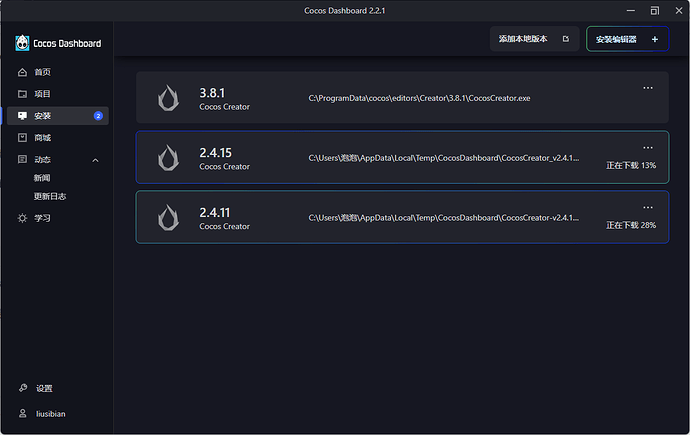Click the Cocos Dashboard logo icon

point(22,43)
